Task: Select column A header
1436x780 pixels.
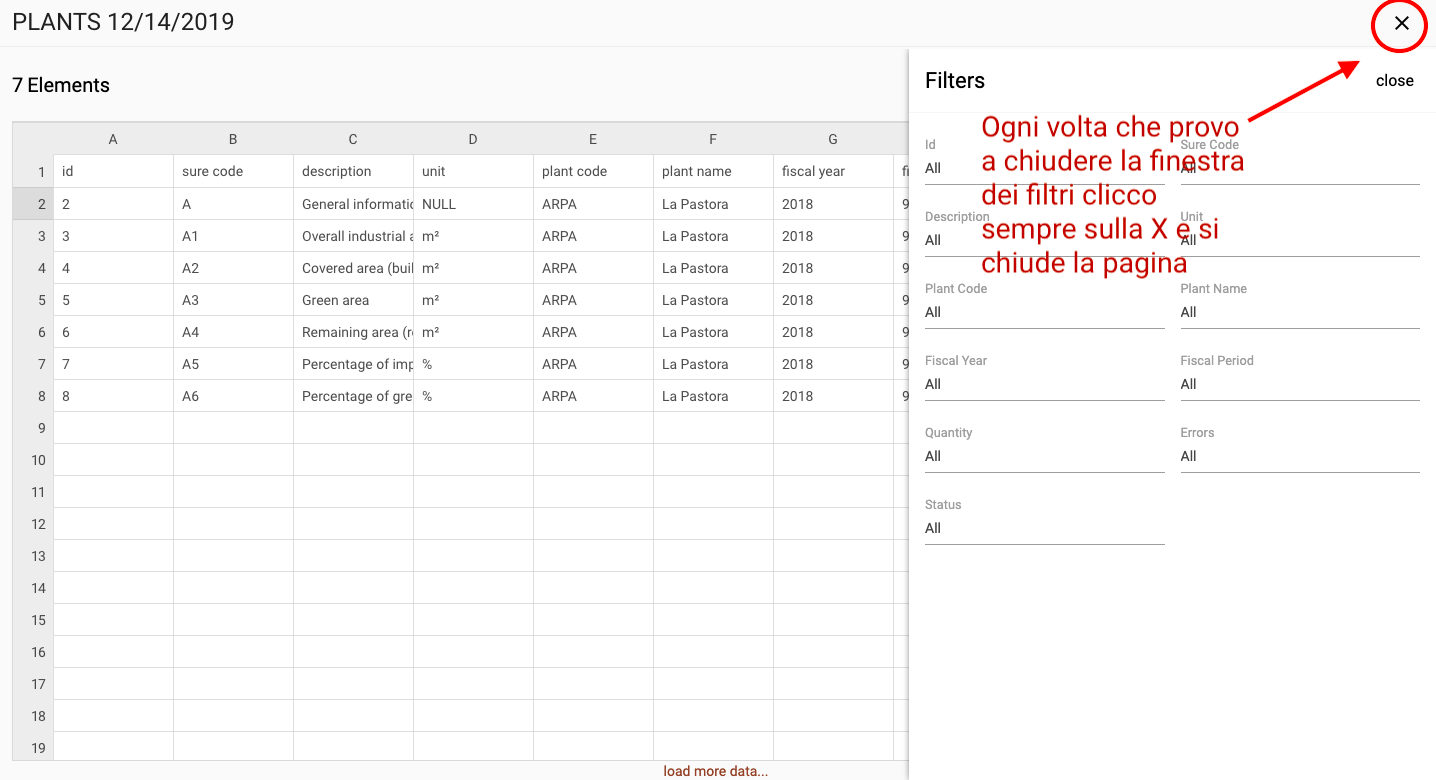Action: tap(113, 139)
